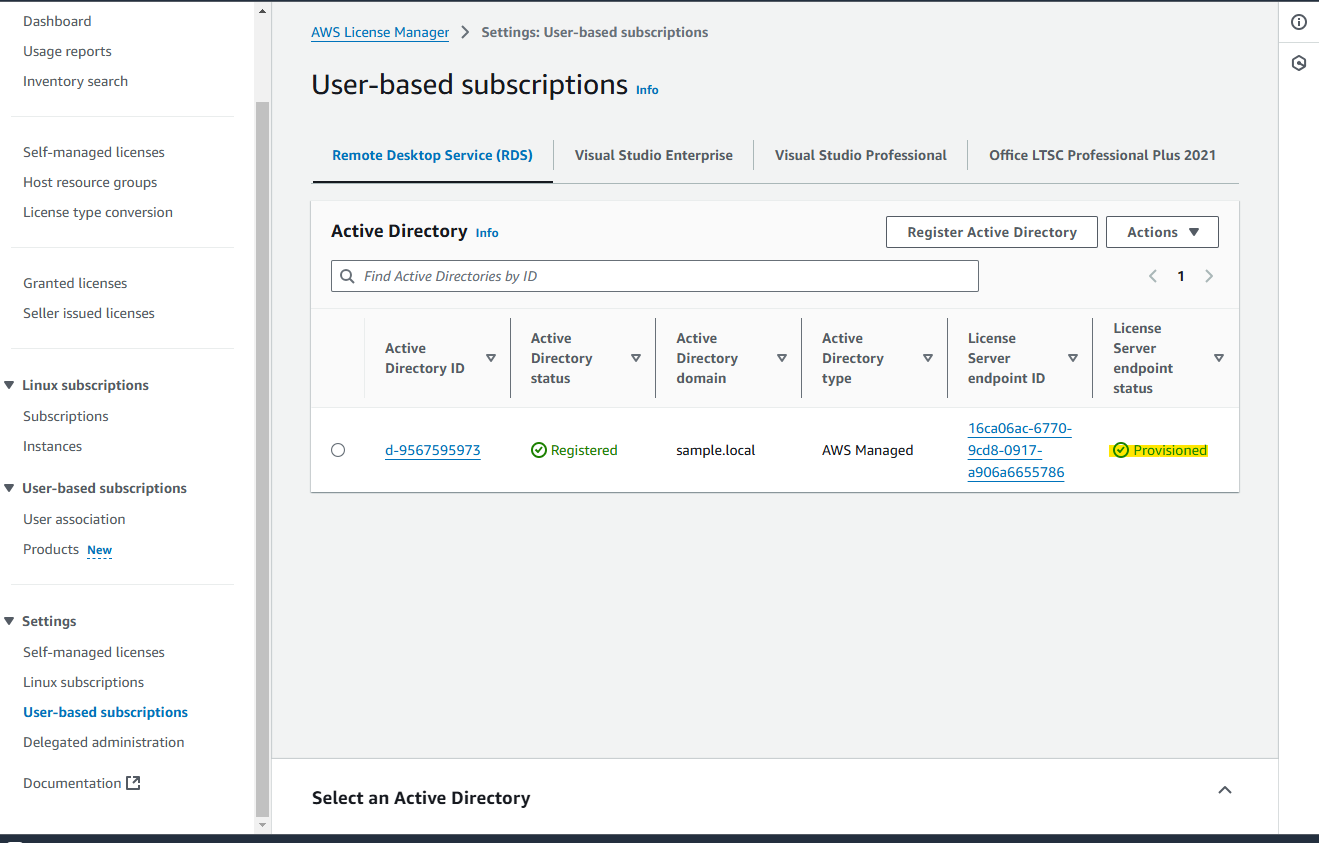Open top Self-managed licenses sidebar item
1319x843 pixels.
[x=94, y=152]
